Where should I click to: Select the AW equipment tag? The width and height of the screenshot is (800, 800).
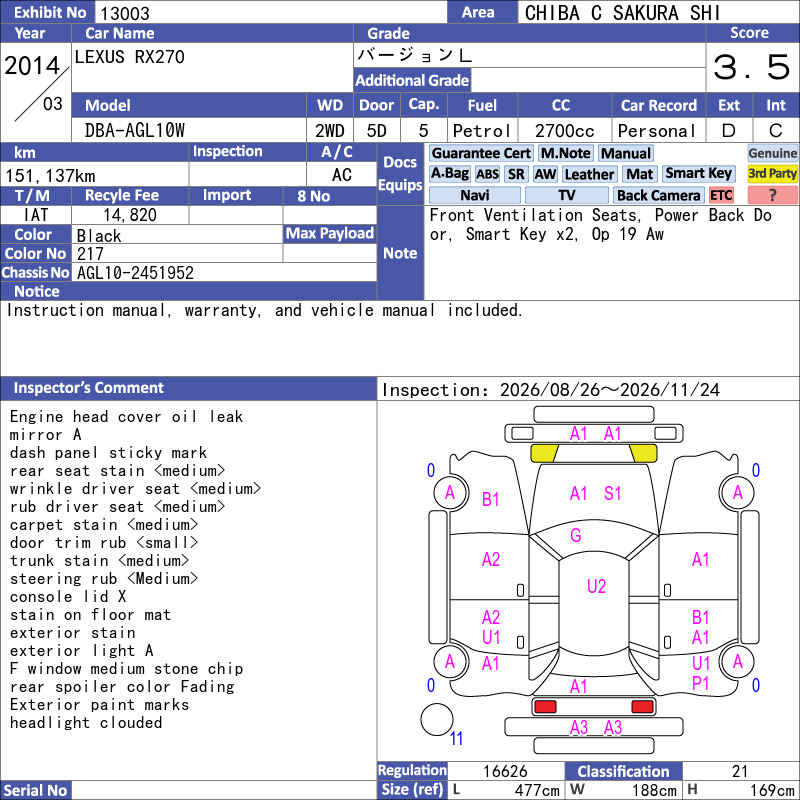545,174
